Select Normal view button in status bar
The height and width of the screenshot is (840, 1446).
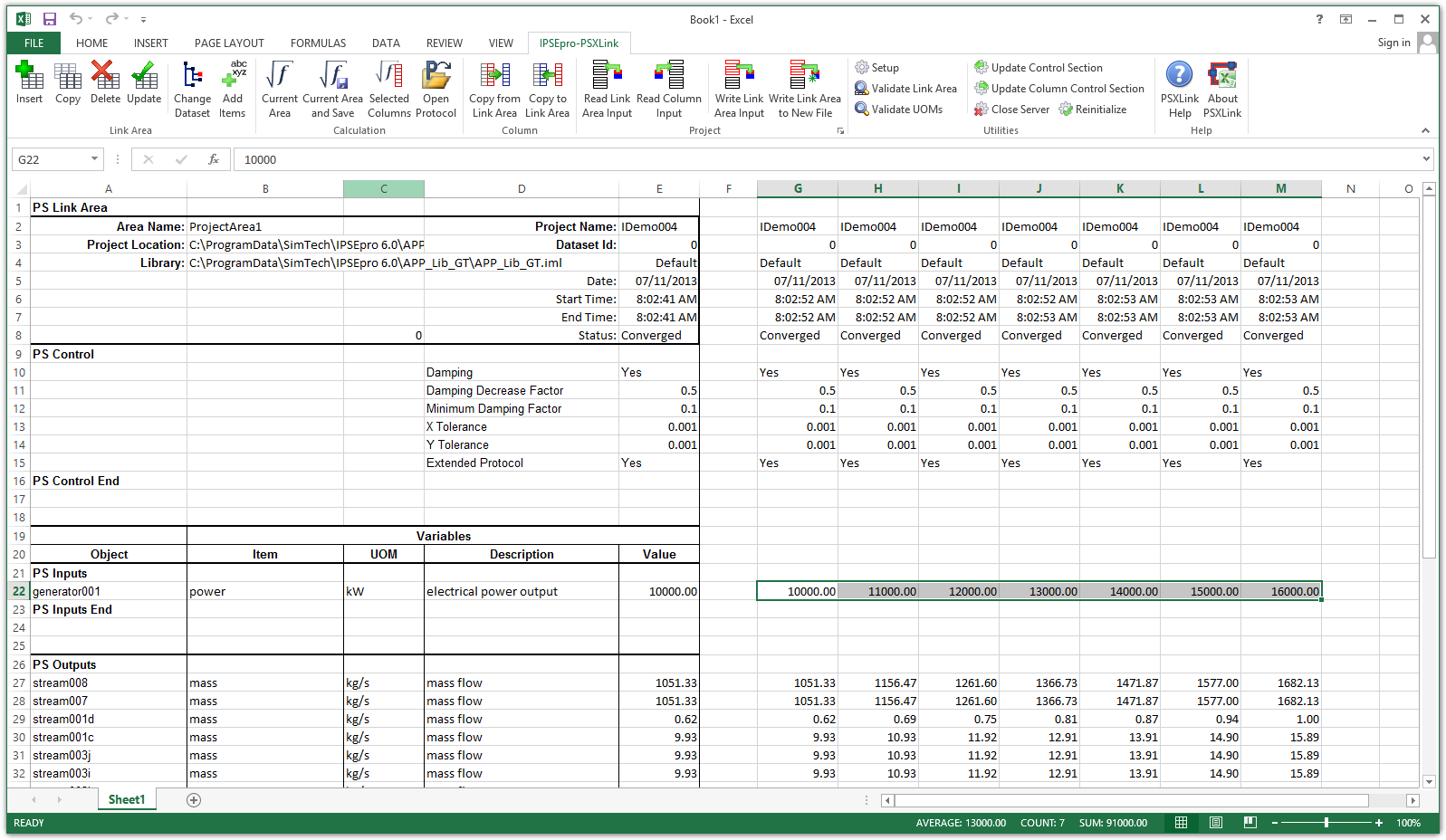point(1181,823)
